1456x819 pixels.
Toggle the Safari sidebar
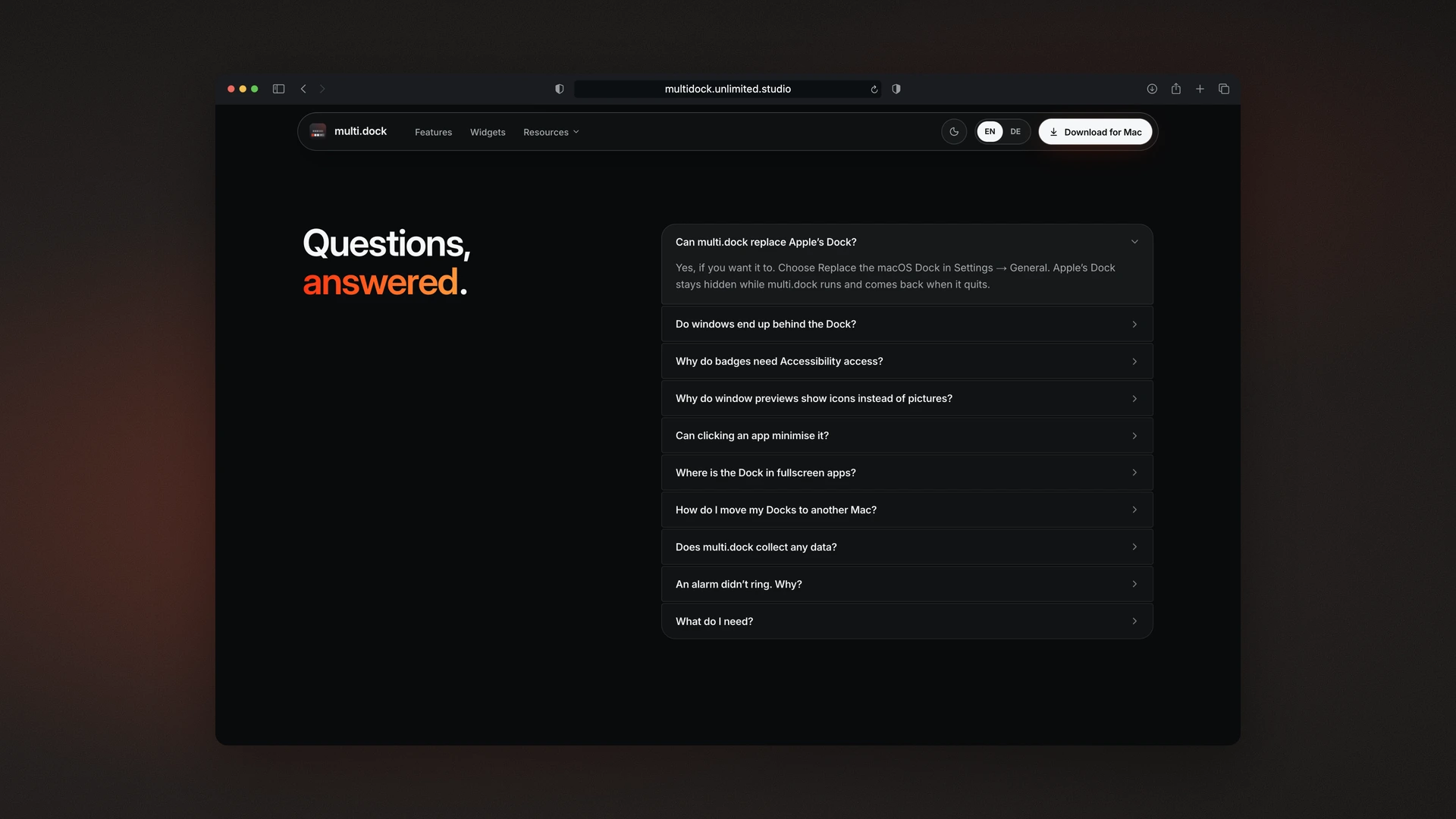[x=278, y=89]
